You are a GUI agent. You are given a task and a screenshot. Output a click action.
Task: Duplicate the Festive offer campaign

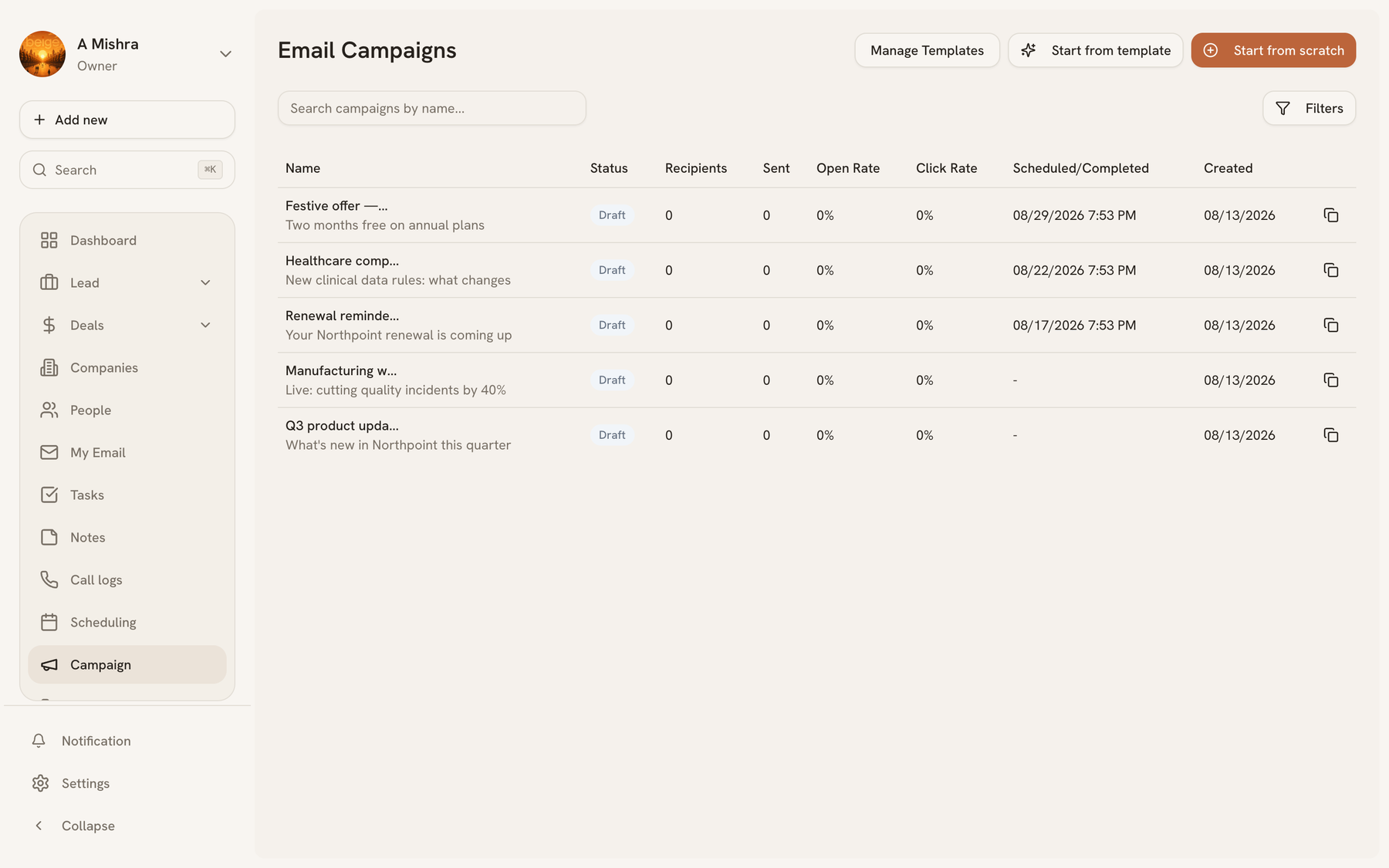(1330, 215)
